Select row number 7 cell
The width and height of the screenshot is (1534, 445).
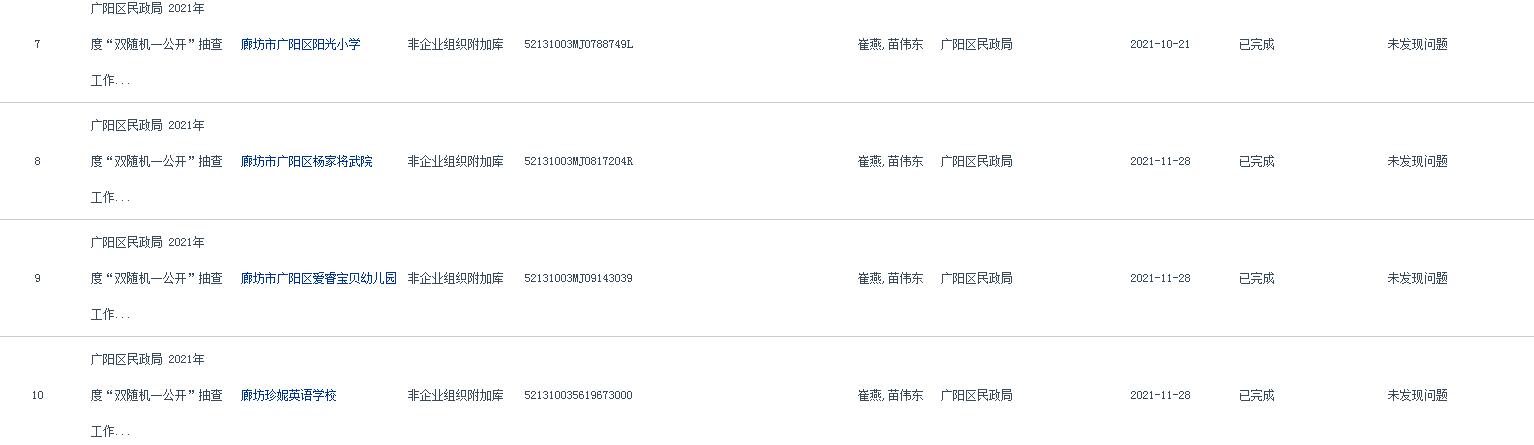click(x=37, y=44)
